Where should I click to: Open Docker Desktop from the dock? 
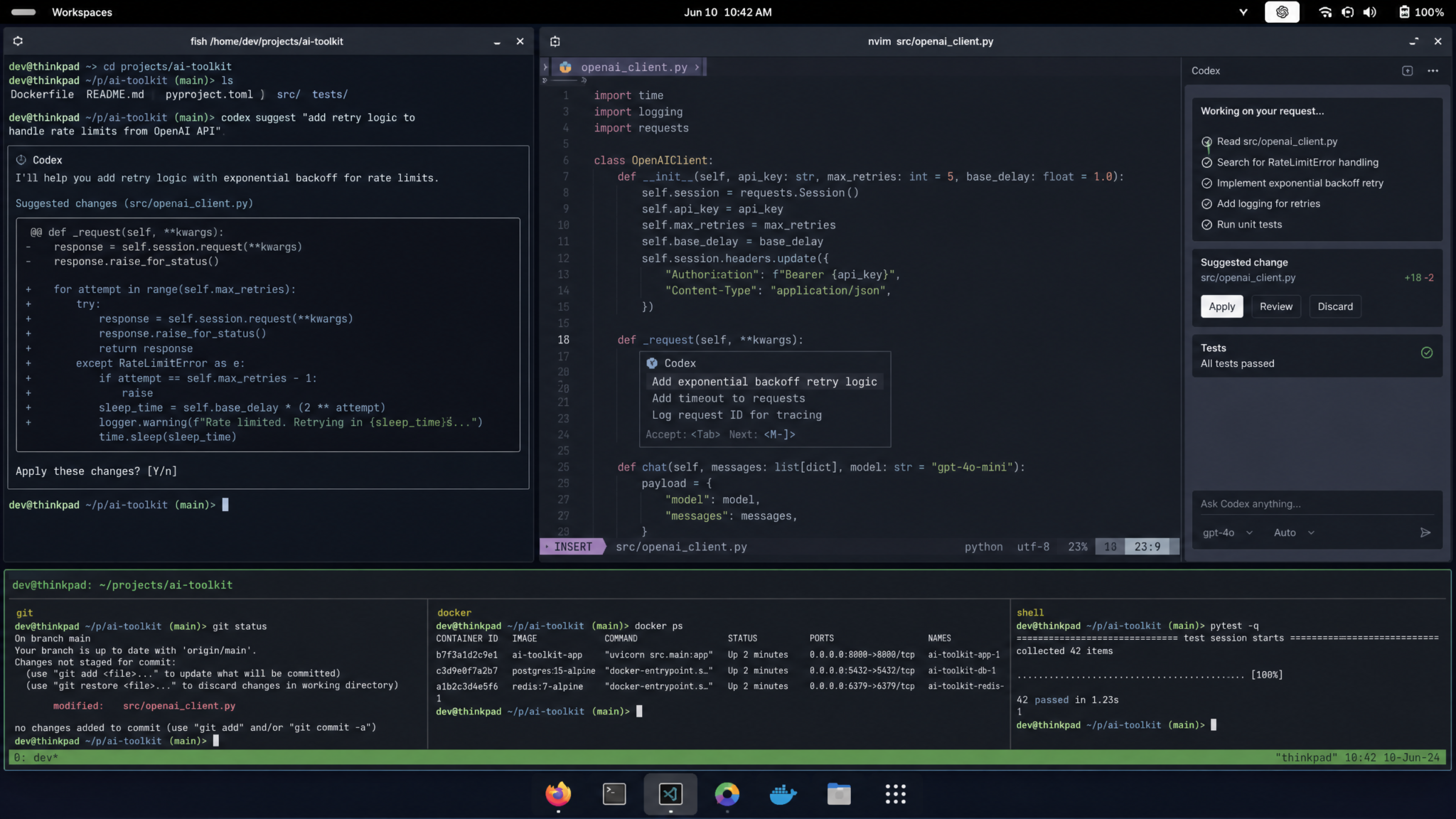[783, 794]
